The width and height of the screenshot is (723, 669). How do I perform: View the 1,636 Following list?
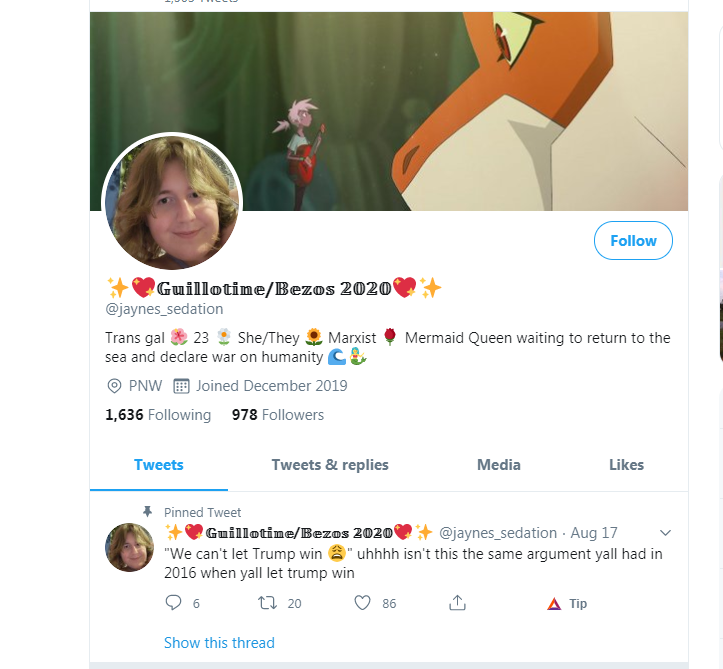(158, 415)
